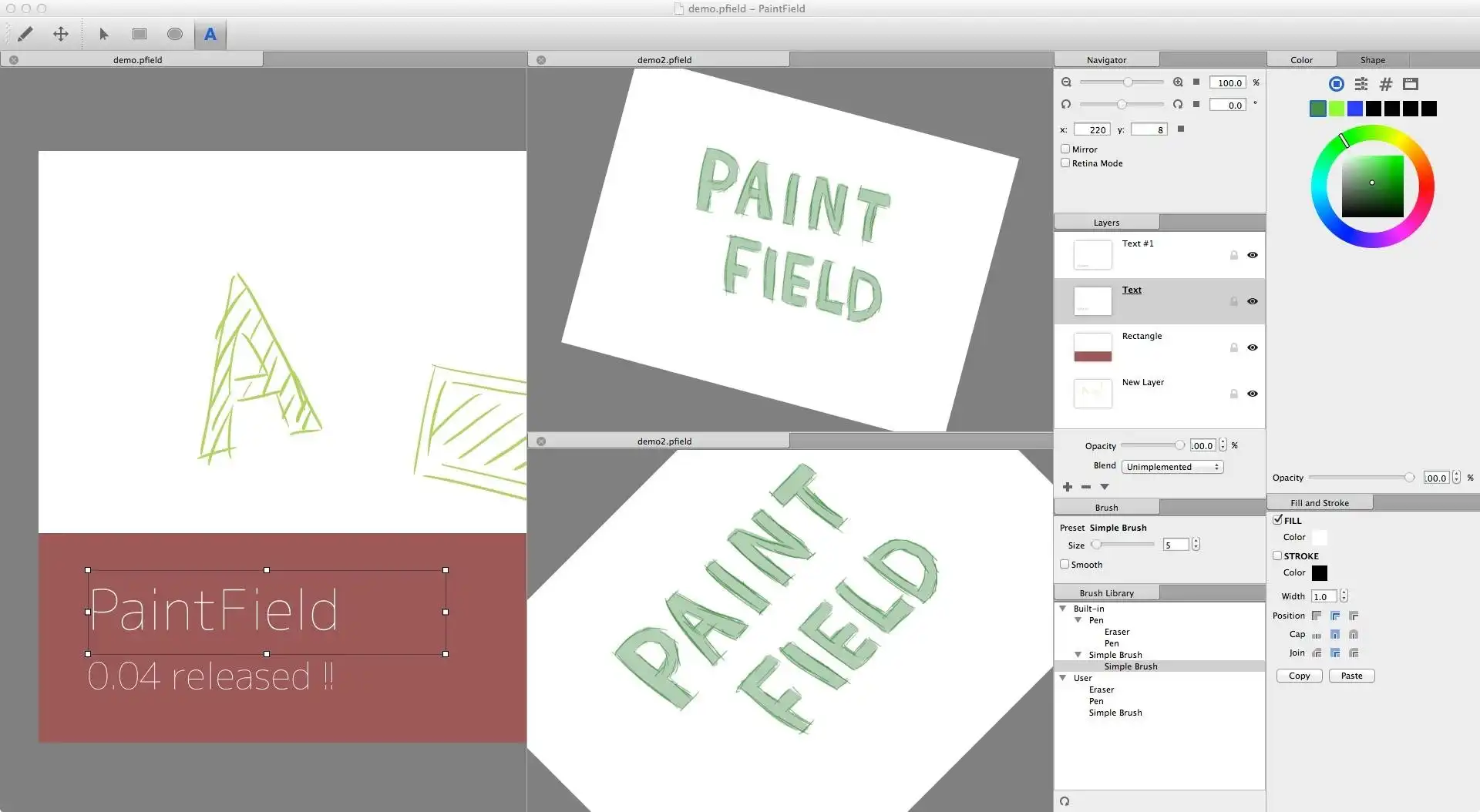Select the Rectangle layer name

pos(1142,336)
